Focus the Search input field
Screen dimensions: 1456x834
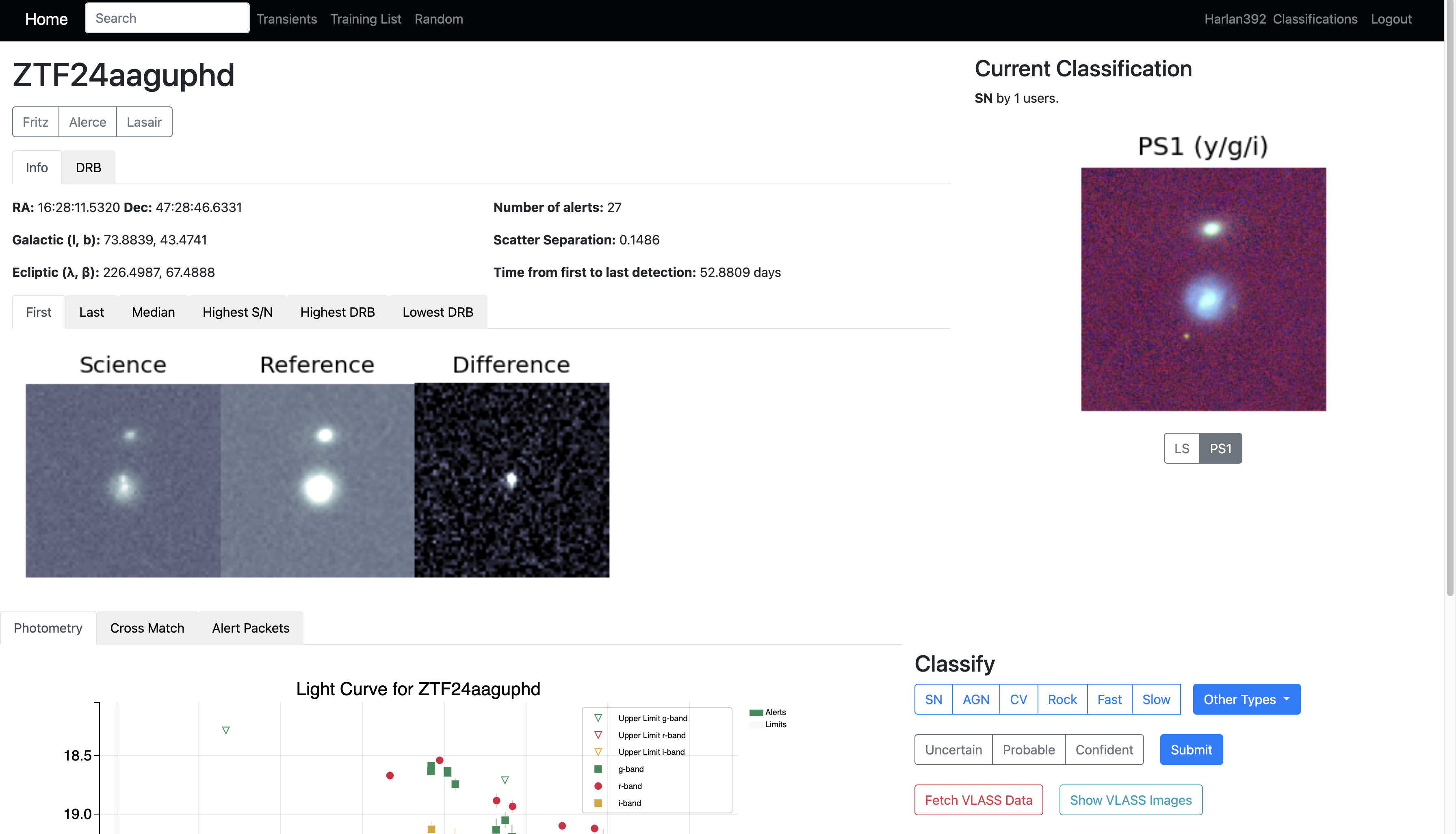click(167, 18)
